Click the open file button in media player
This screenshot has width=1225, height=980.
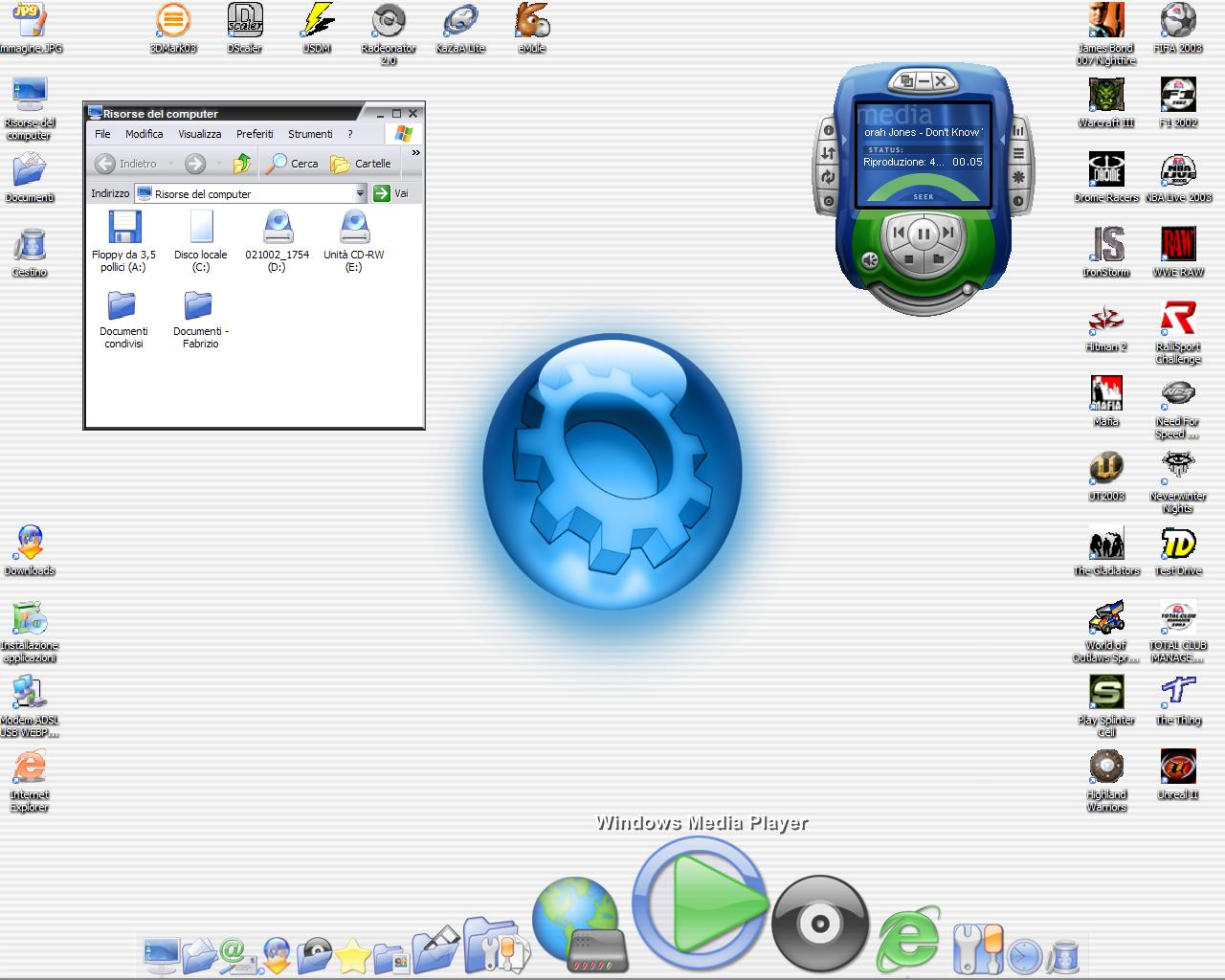(938, 257)
